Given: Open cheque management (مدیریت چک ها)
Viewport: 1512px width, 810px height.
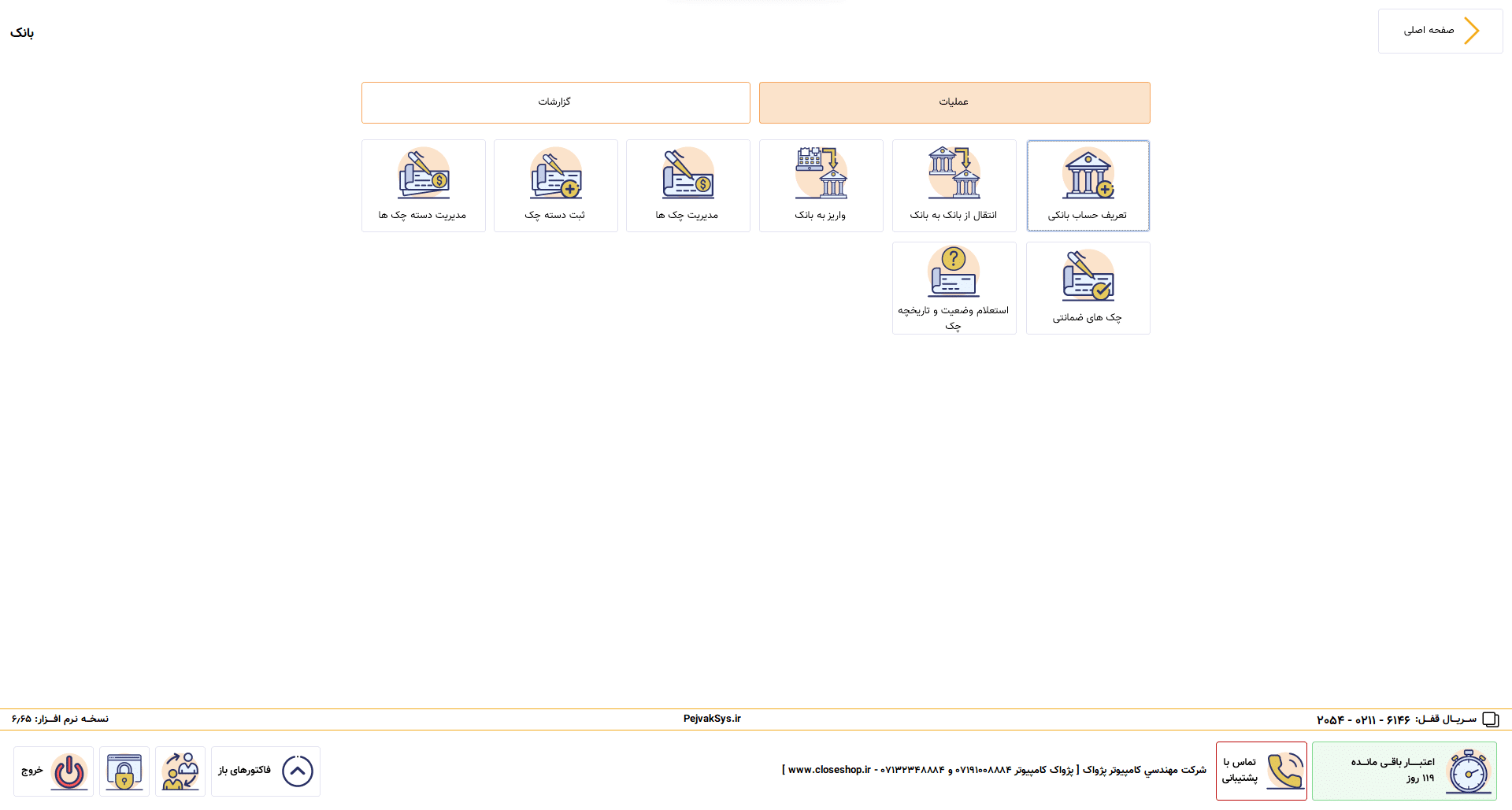Looking at the screenshot, I should point(688,186).
